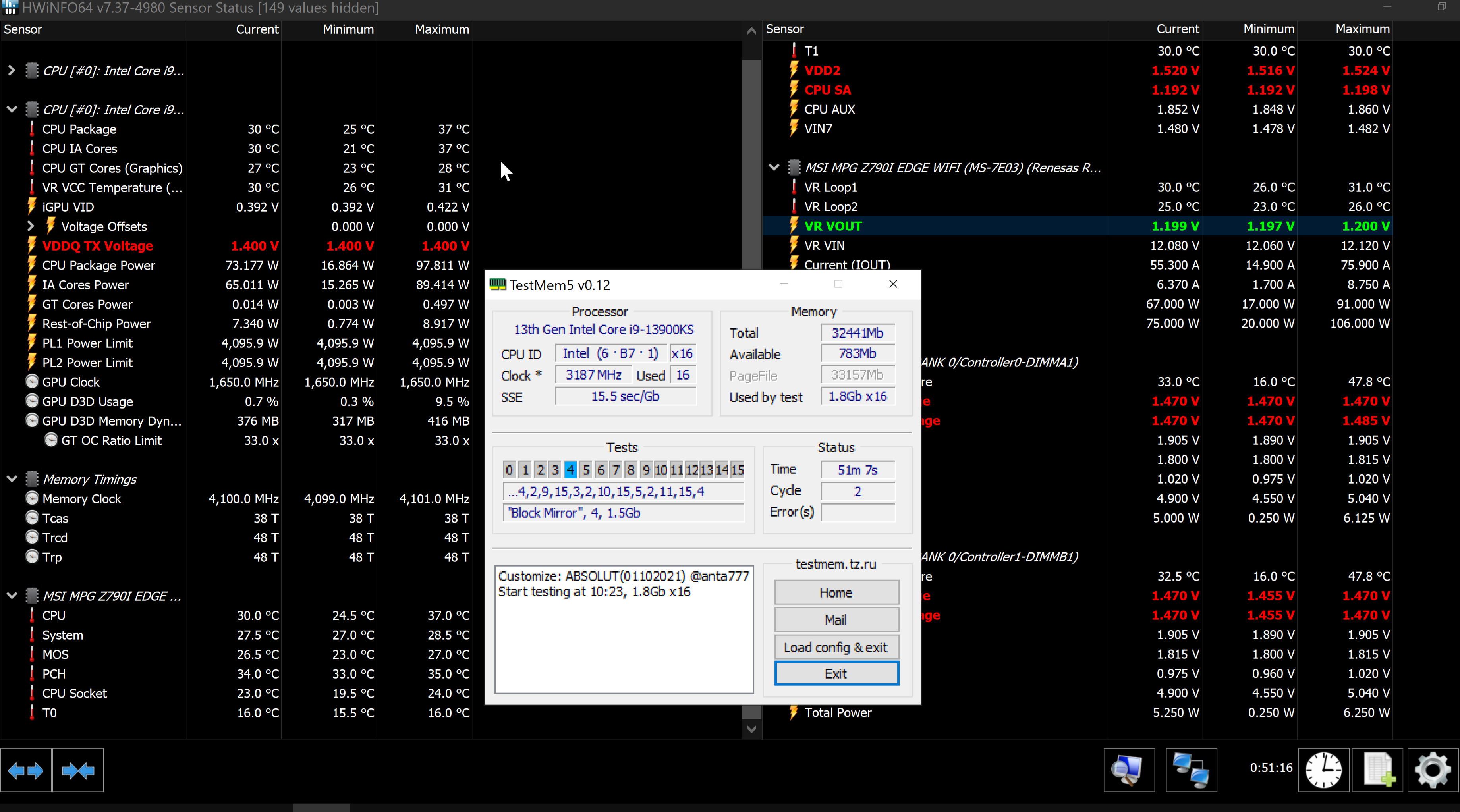This screenshot has height=812, width=1460.
Task: Click the log file with plus icon
Action: point(1377,770)
